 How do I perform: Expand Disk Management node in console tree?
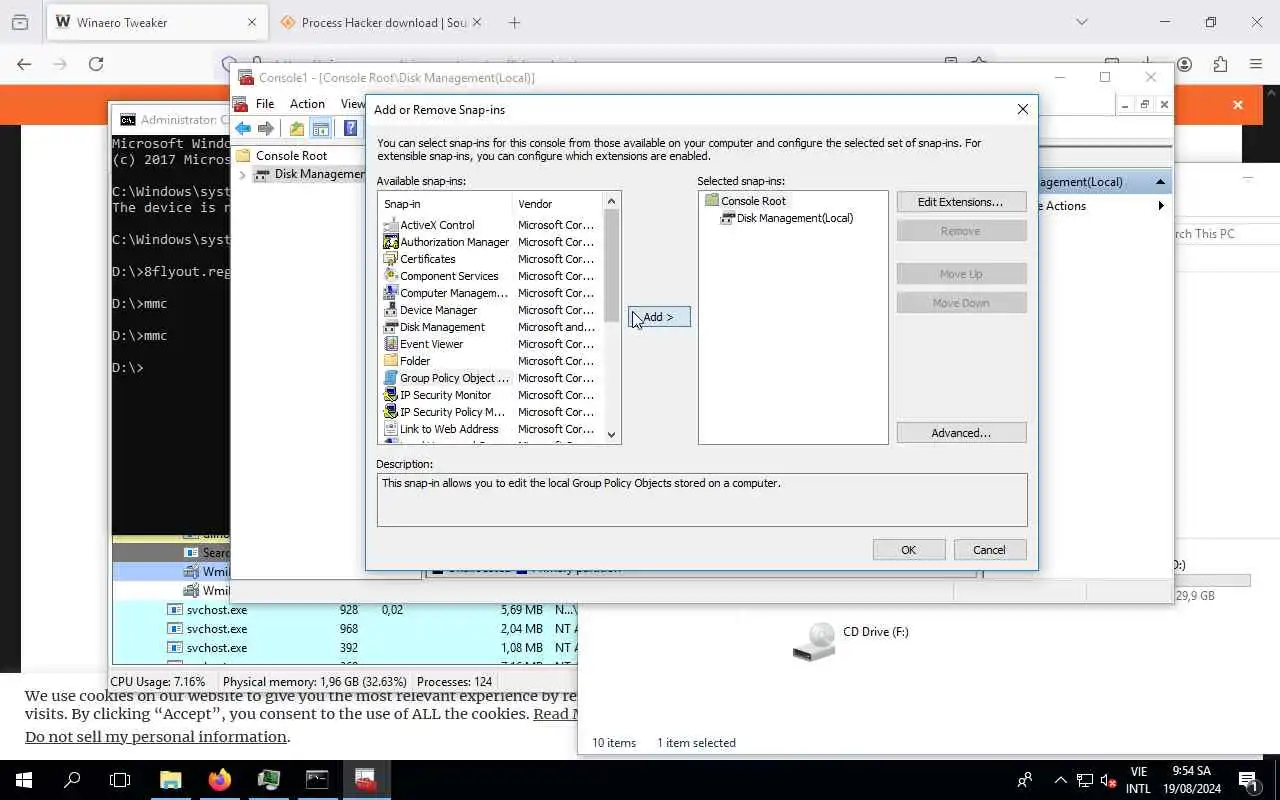click(242, 174)
